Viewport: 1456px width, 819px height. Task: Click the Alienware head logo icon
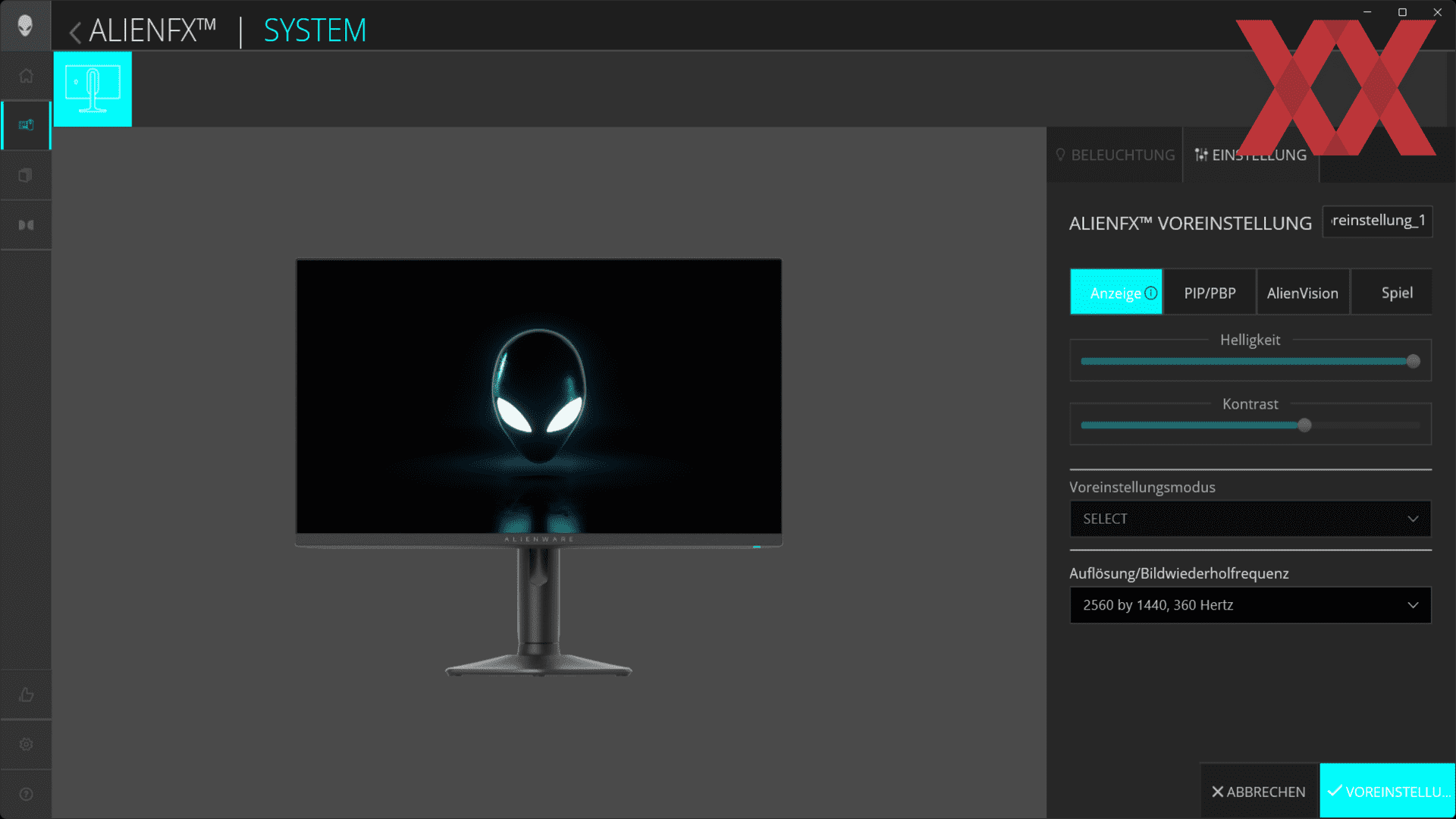coord(25,26)
